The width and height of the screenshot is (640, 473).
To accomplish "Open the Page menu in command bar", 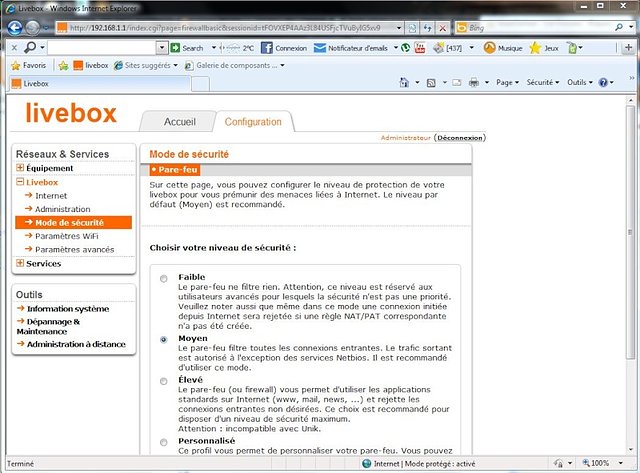I will (508, 83).
